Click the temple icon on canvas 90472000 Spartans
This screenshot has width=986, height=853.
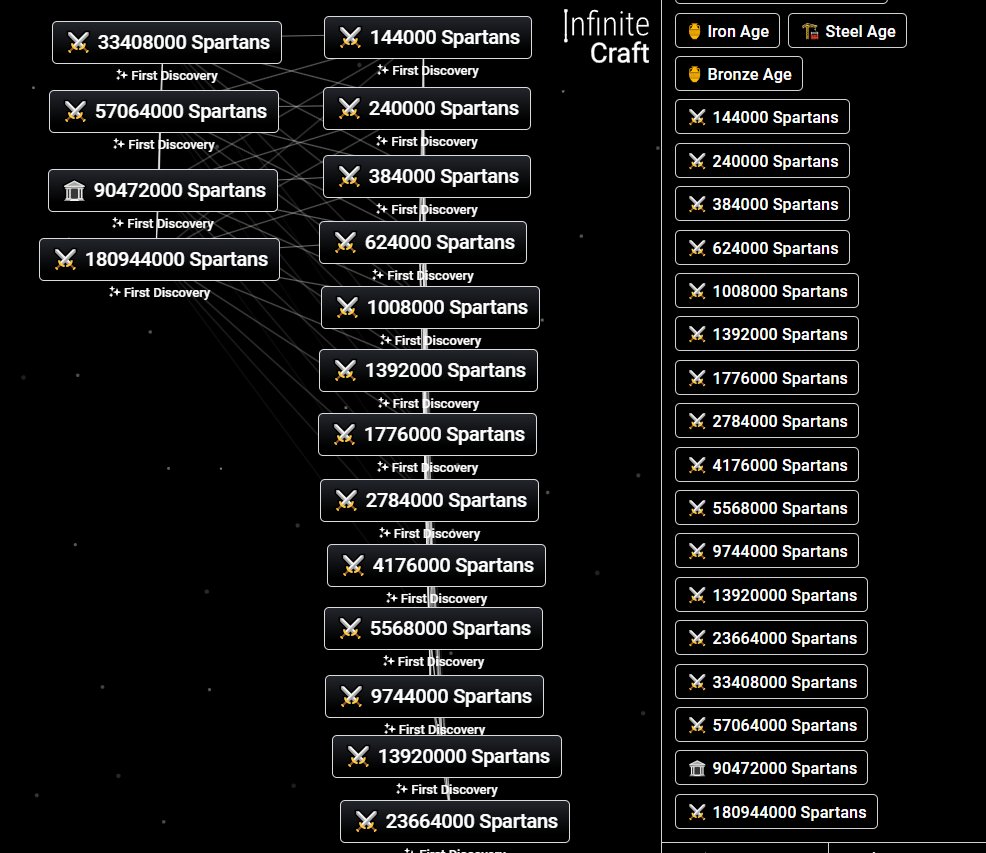pos(74,190)
